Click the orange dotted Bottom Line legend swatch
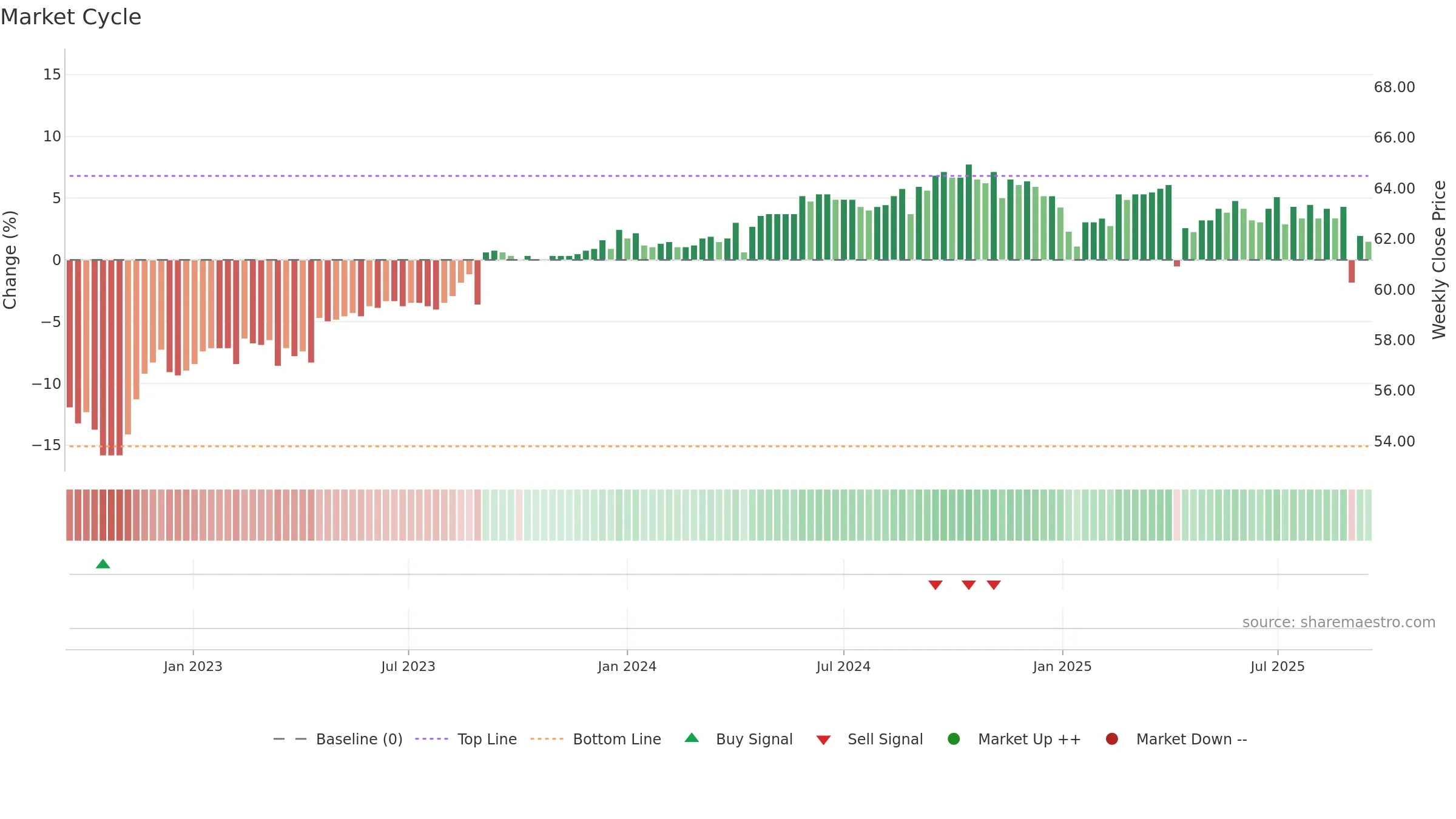 point(547,739)
